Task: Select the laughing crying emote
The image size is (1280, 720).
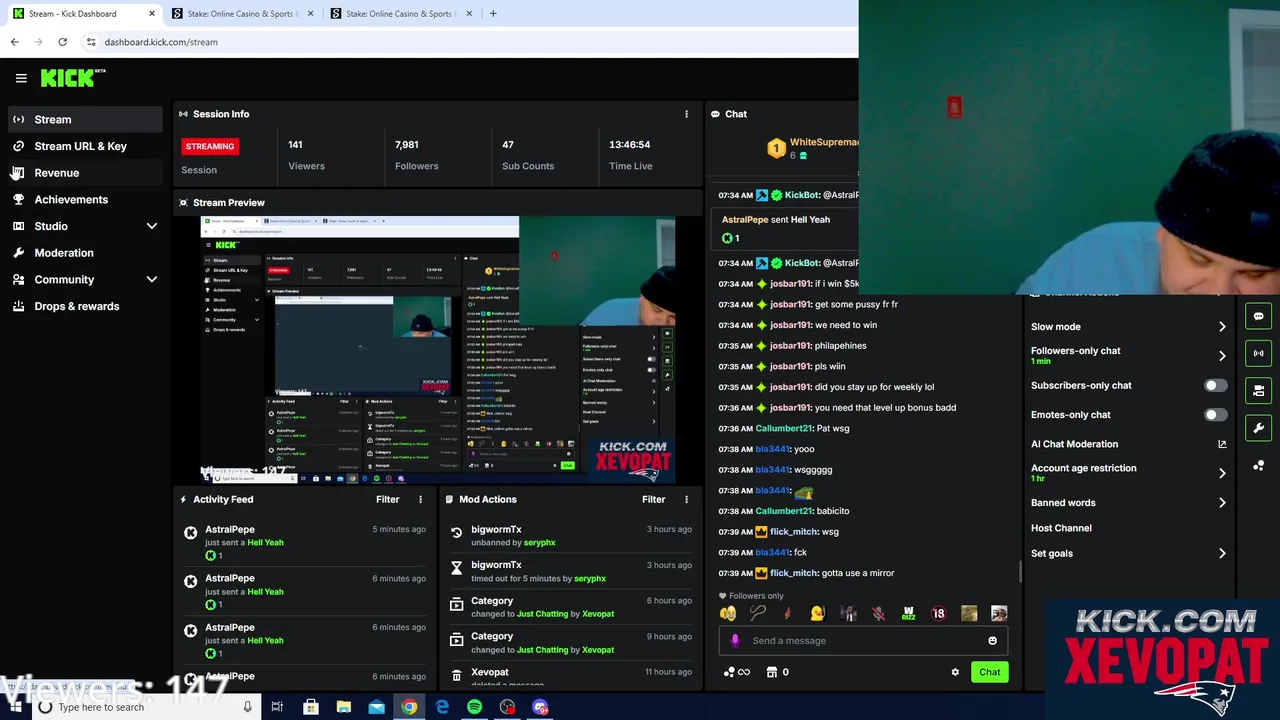Action: 728,613
